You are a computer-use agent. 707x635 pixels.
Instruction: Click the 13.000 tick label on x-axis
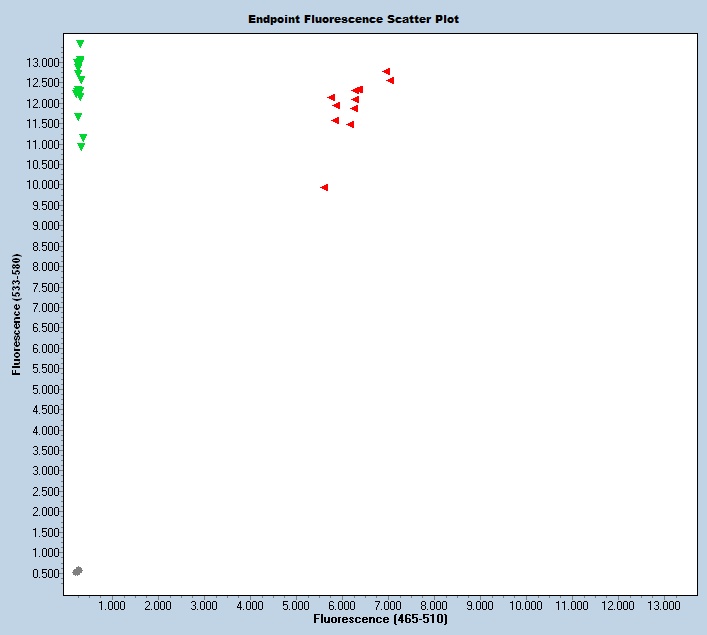[664, 605]
